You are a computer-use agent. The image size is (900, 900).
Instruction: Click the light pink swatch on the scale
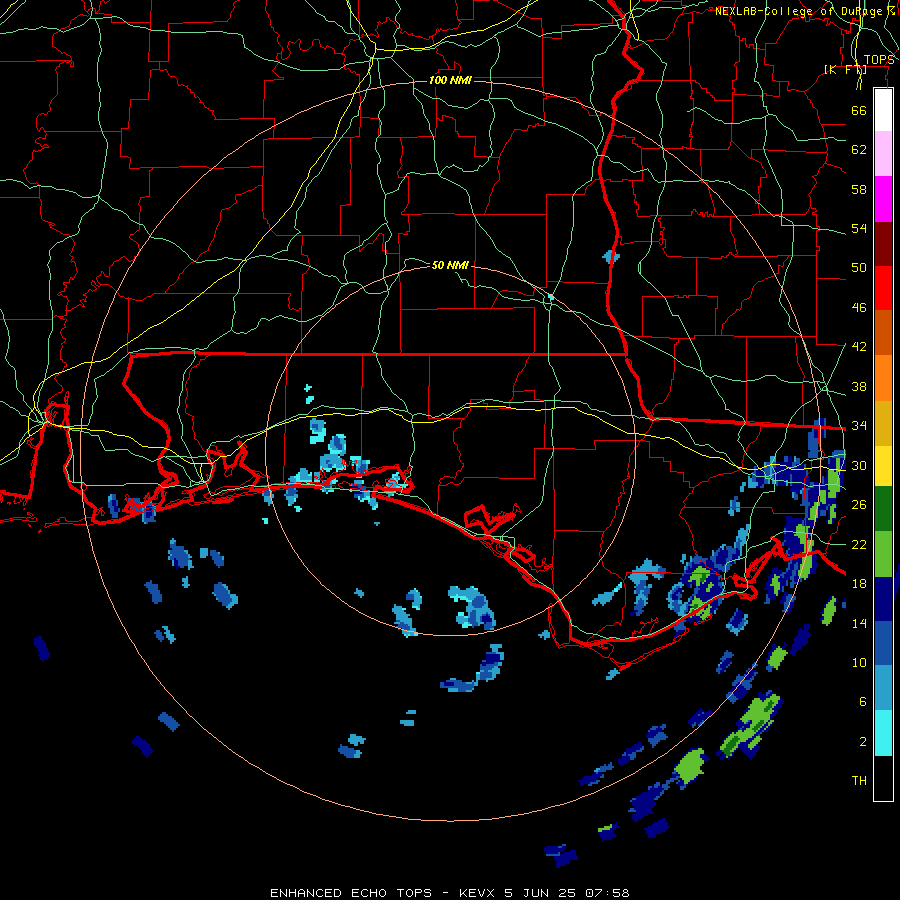point(883,154)
